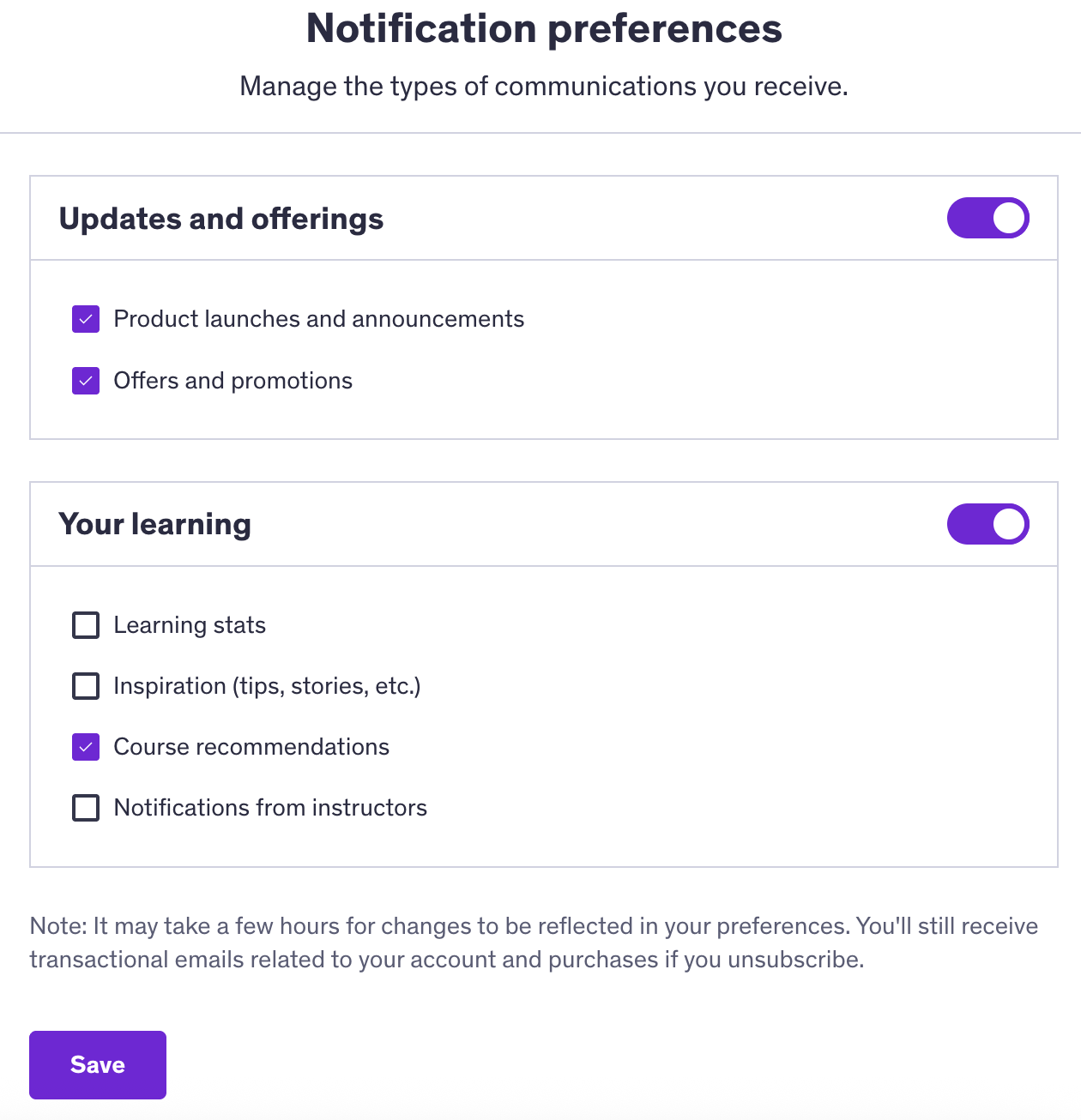The width and height of the screenshot is (1081, 1120).
Task: Uncheck Offers and promotions
Action: [x=85, y=381]
